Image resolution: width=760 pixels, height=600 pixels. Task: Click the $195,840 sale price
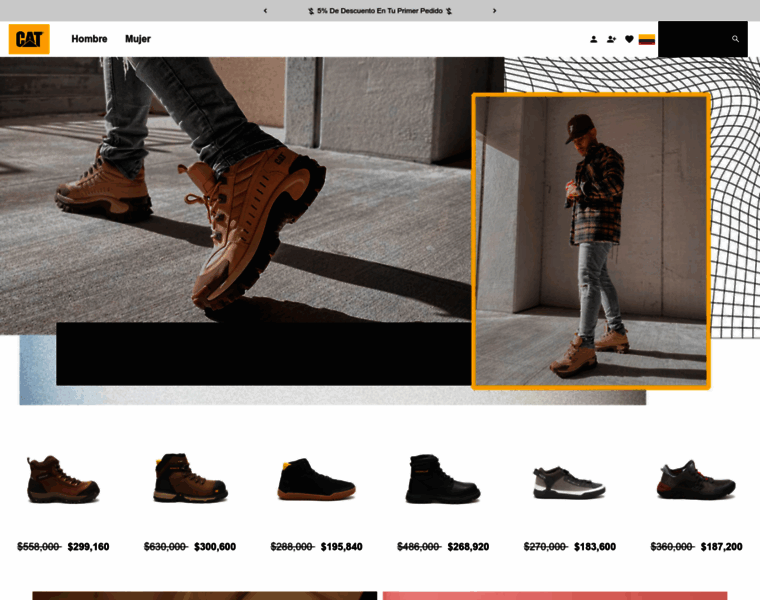point(342,547)
